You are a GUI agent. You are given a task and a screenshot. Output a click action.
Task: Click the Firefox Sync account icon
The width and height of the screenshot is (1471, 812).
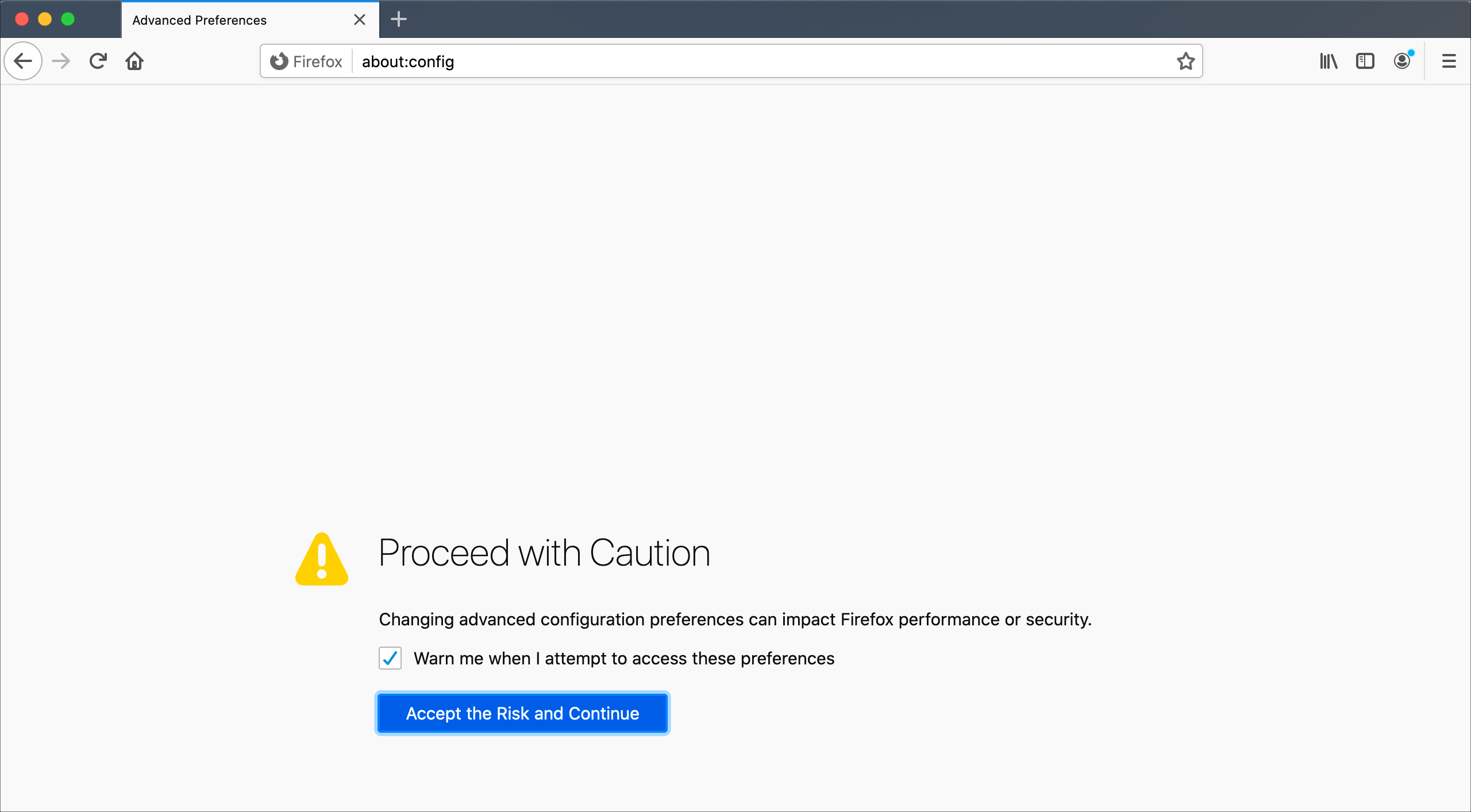pos(1401,61)
